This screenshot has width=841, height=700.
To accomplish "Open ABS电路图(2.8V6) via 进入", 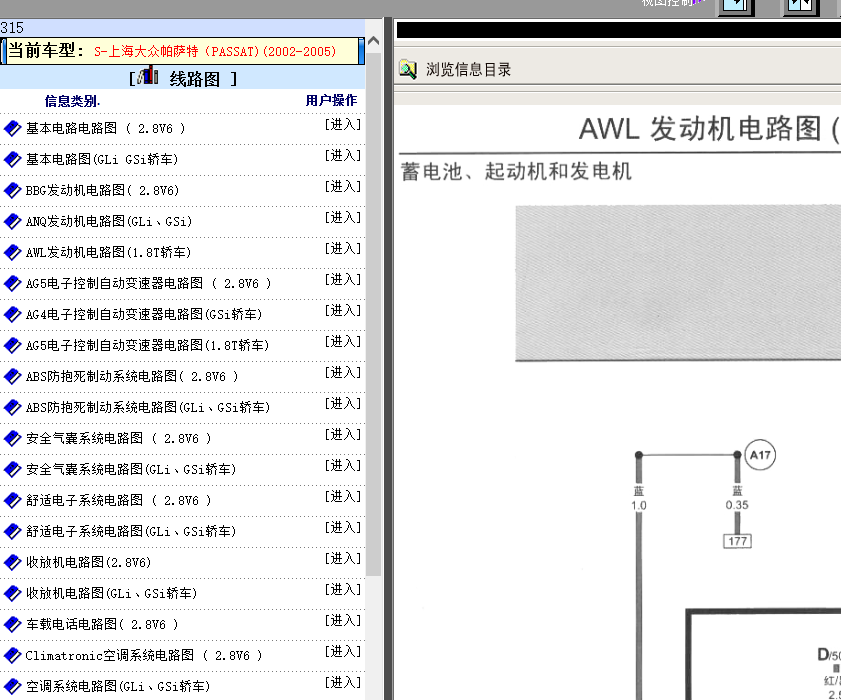I will pyautogui.click(x=343, y=373).
